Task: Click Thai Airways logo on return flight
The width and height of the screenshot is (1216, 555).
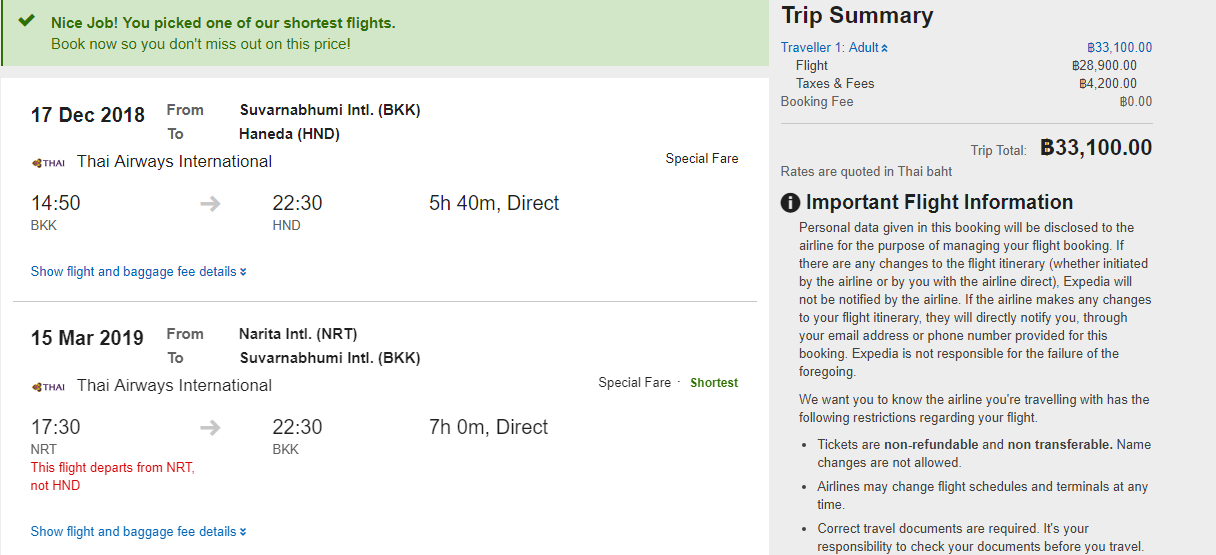Action: [x=48, y=387]
